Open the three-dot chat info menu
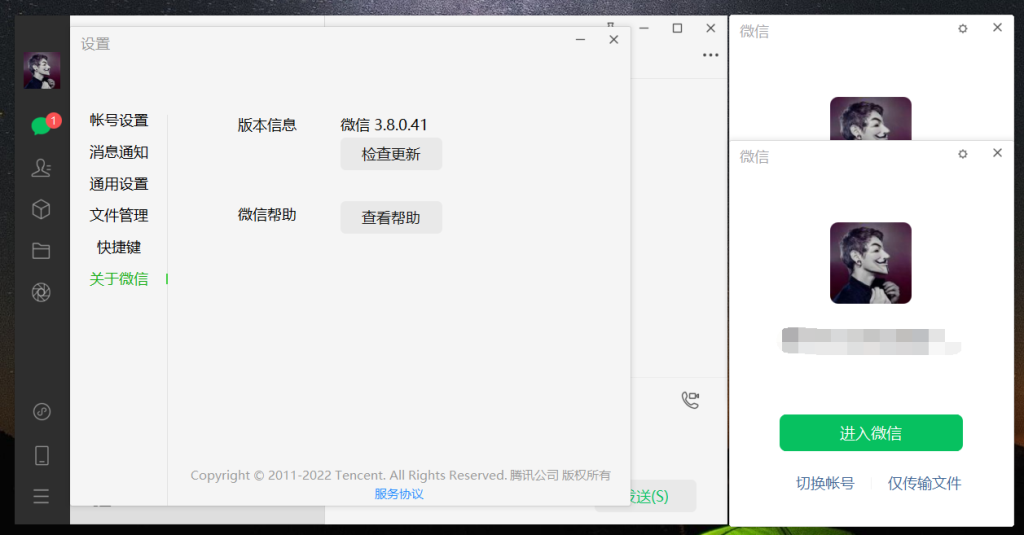 (711, 55)
